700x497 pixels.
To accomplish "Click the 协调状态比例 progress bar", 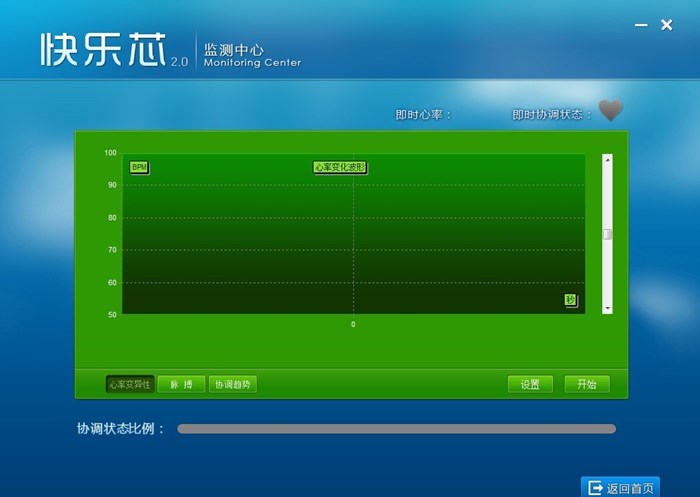I will [396, 429].
